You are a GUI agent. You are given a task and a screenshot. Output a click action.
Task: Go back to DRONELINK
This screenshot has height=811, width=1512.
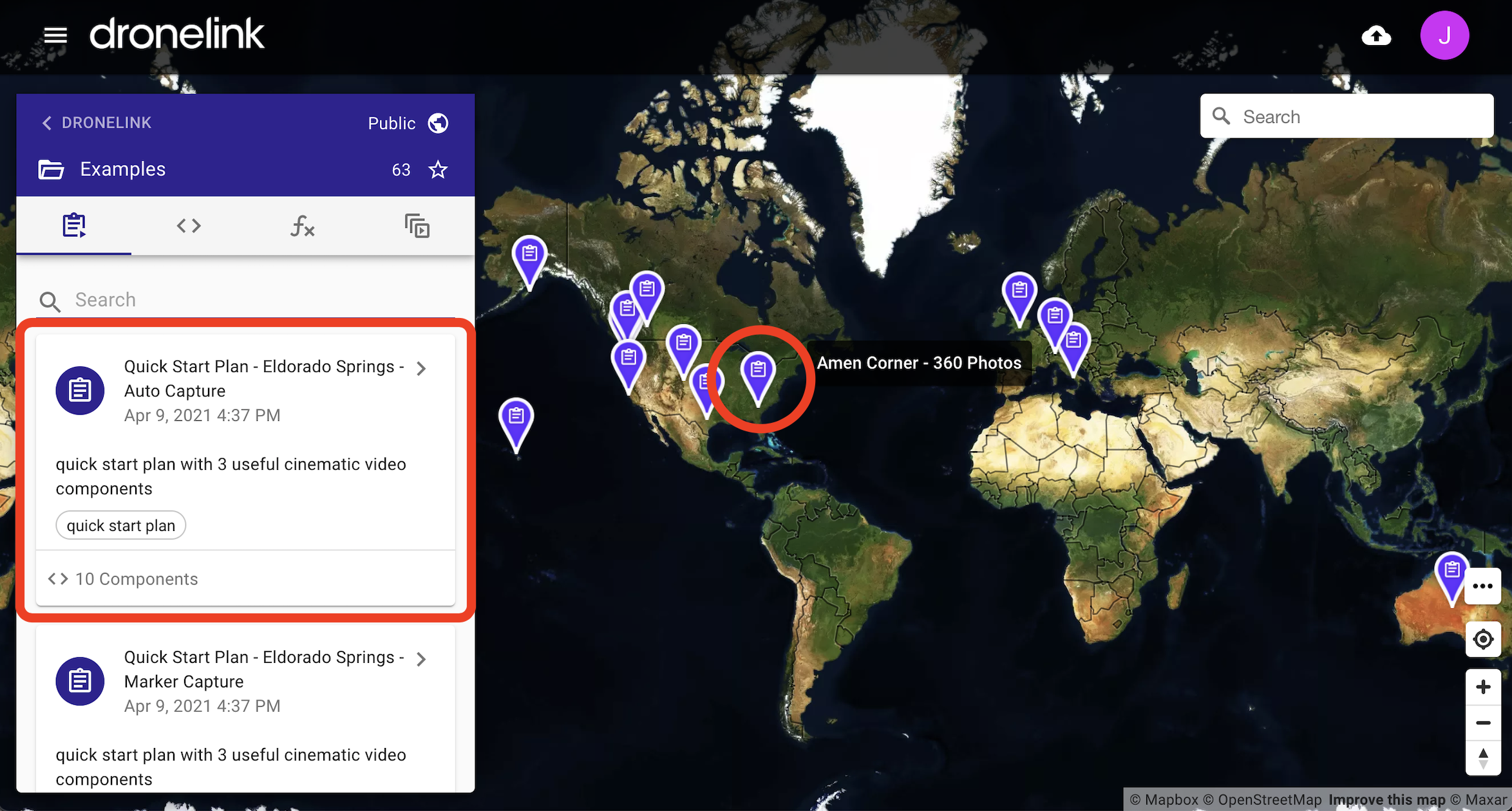(97, 122)
